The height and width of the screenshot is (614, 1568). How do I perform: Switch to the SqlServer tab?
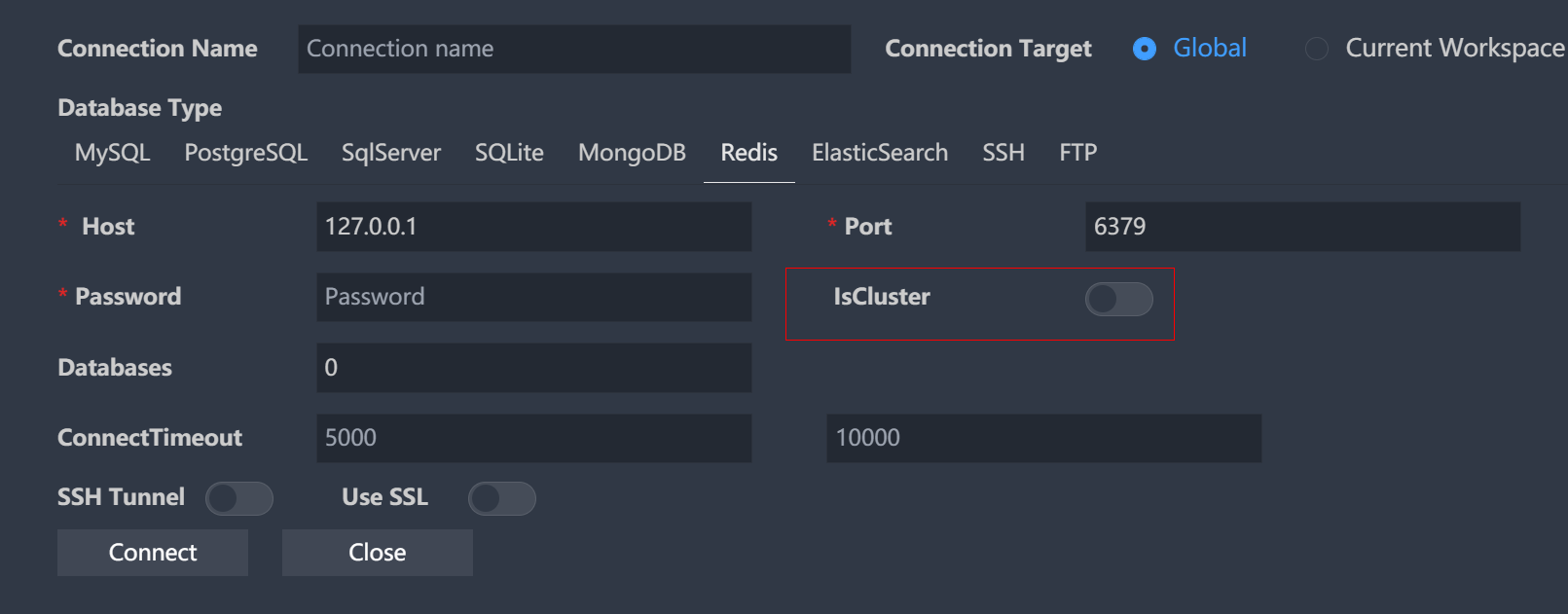click(390, 153)
